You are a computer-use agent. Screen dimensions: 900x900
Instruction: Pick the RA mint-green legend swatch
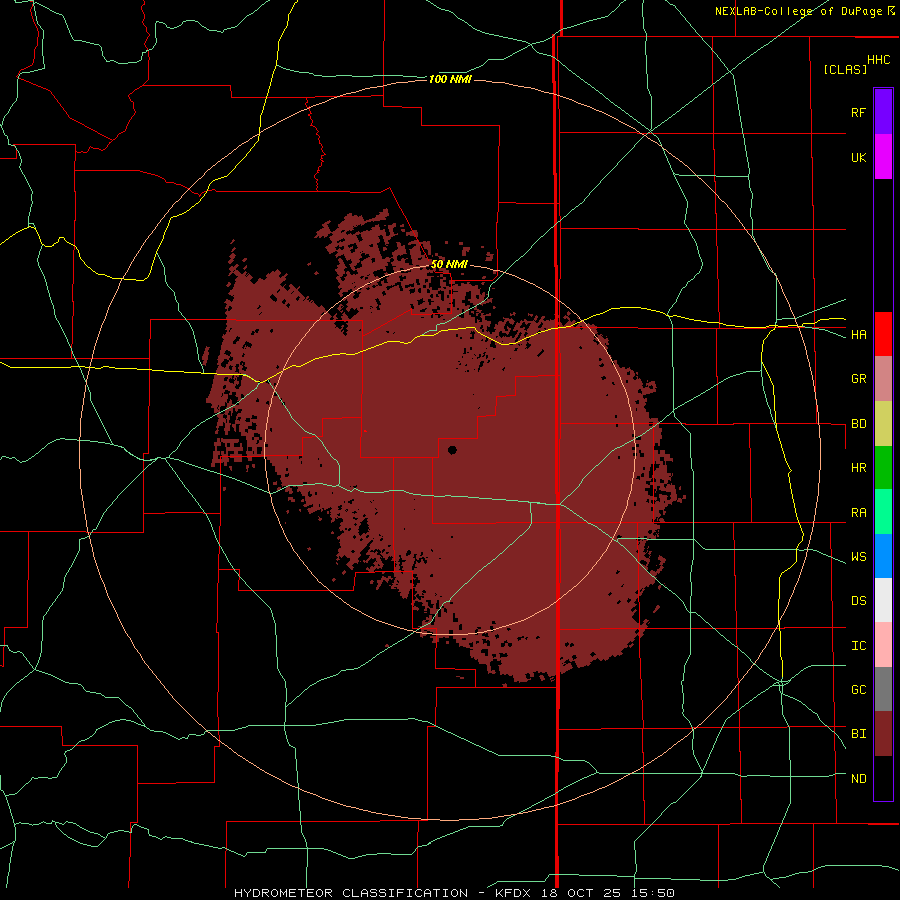[x=883, y=512]
